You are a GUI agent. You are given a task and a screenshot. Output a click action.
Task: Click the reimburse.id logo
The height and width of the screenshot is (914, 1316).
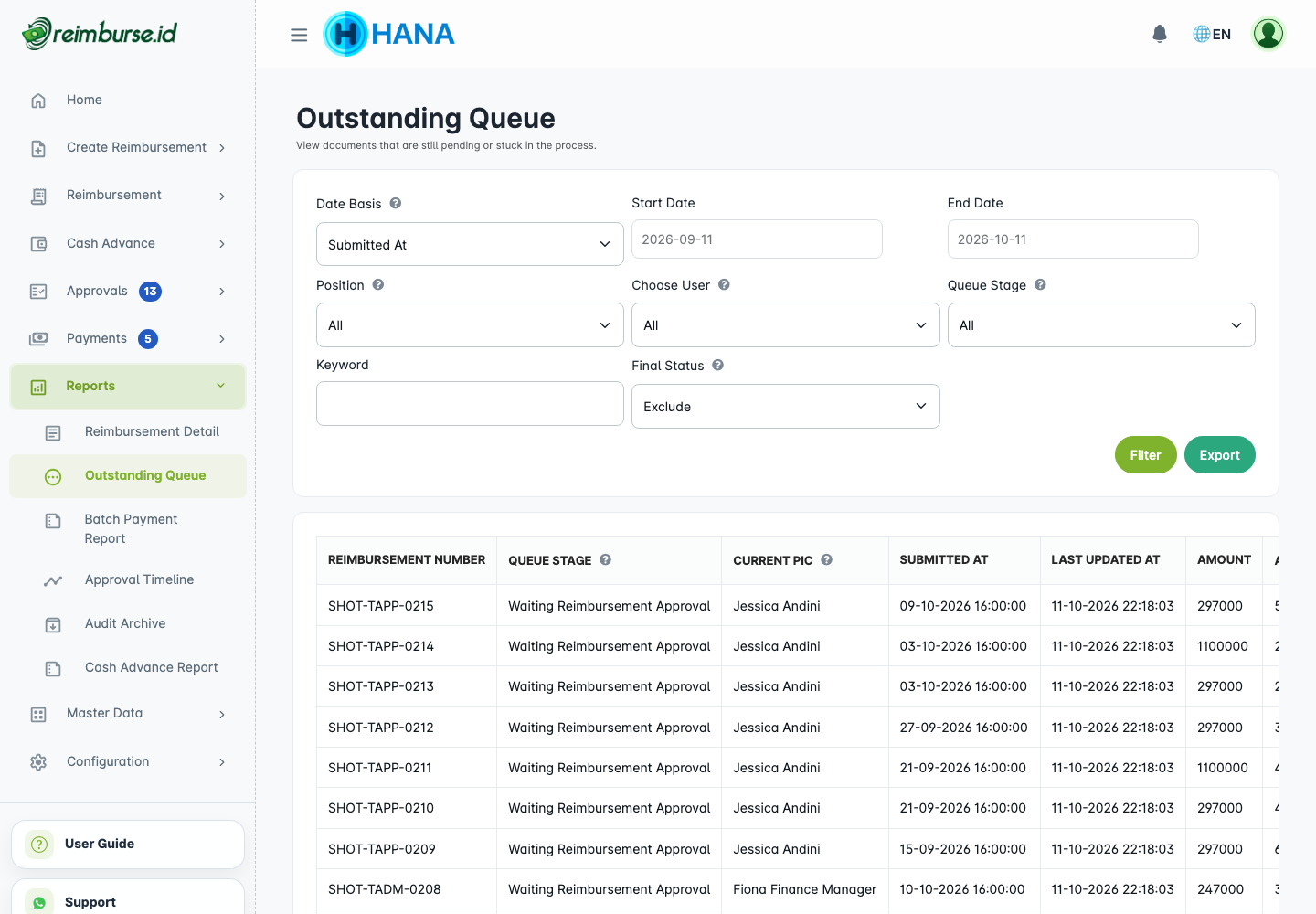click(x=100, y=34)
